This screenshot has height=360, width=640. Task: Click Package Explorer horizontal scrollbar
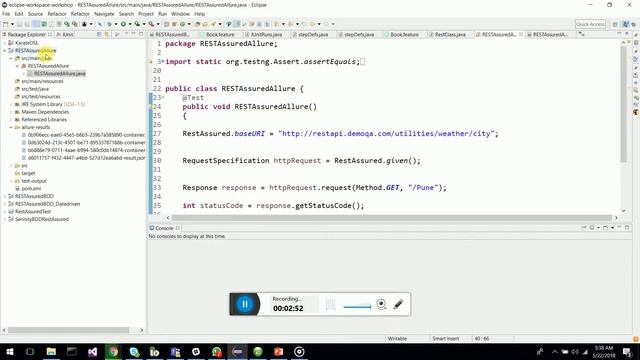tap(68, 330)
